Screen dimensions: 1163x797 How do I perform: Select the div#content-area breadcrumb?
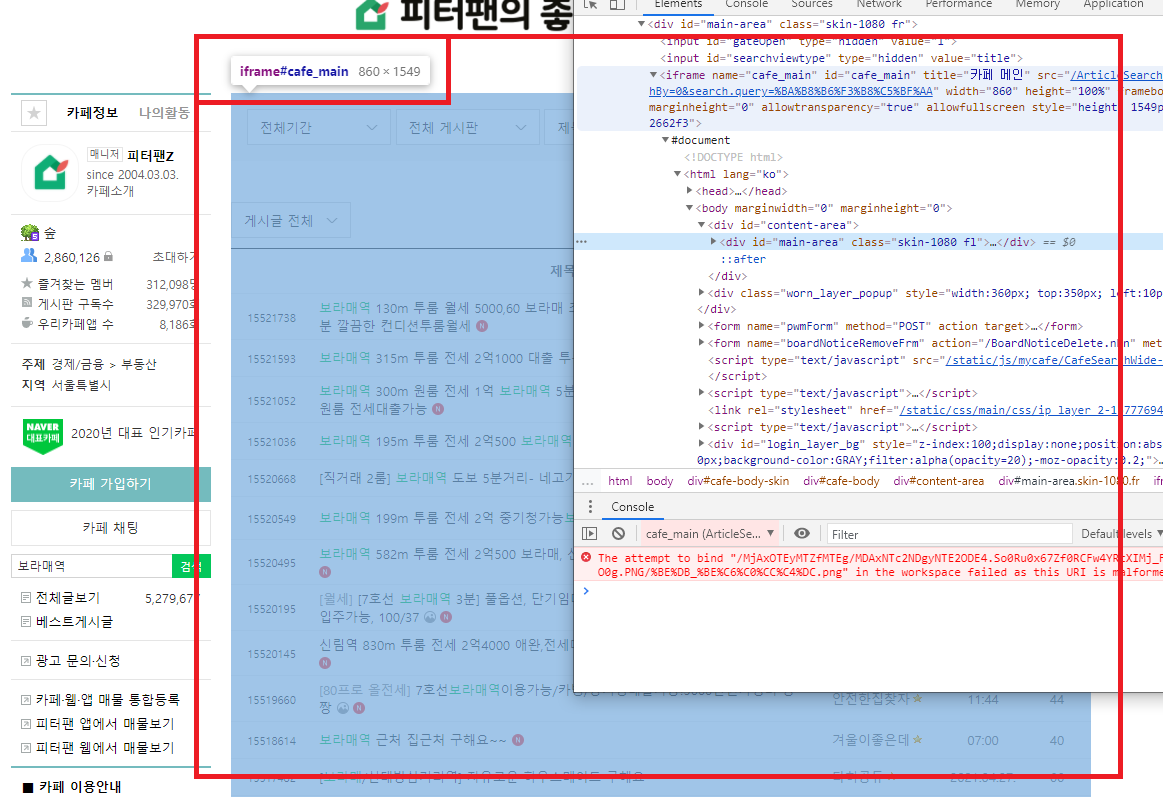[x=938, y=481]
